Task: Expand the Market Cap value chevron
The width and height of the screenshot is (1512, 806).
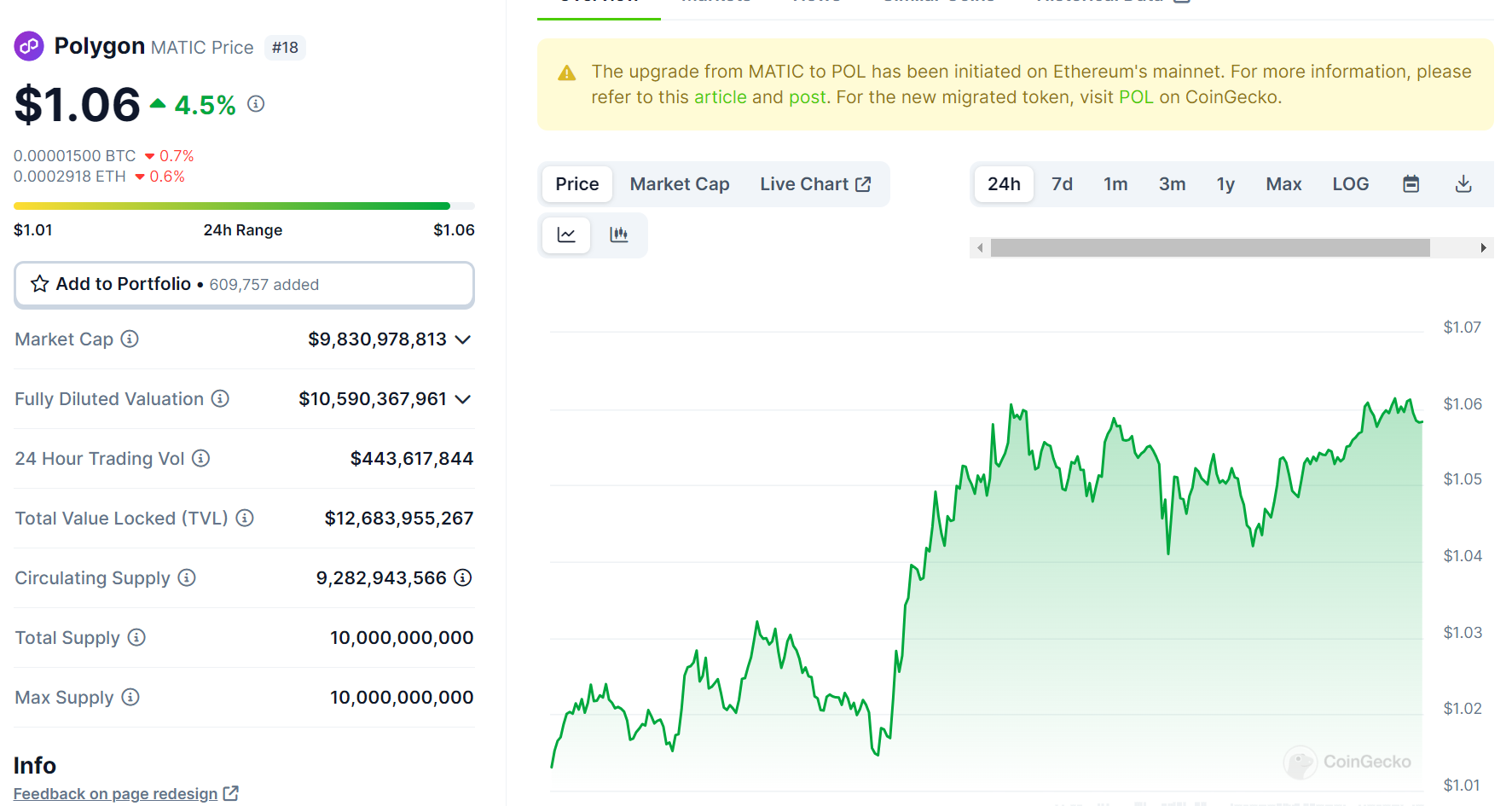Action: click(463, 339)
